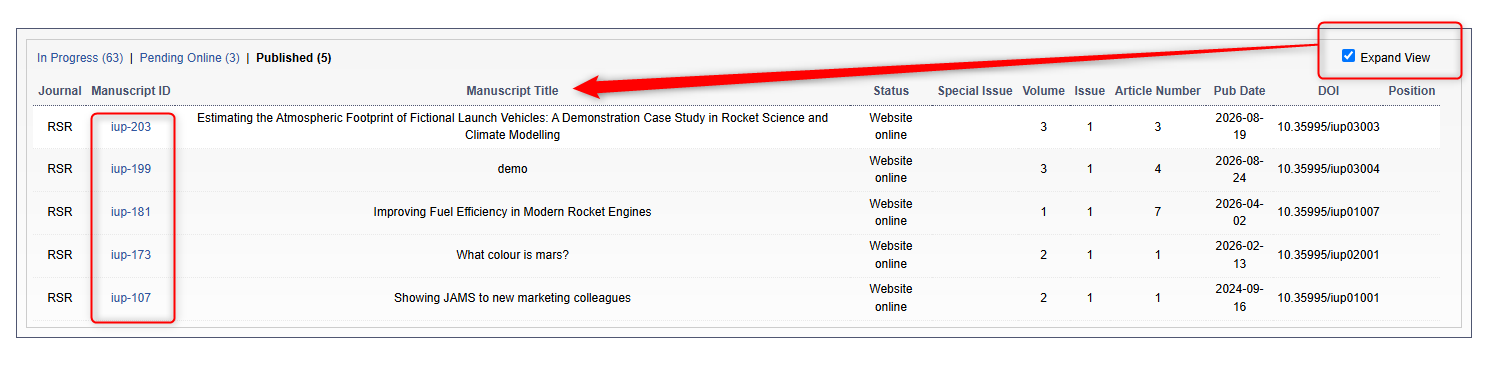Click the Volume column header
This screenshot has width=1504, height=386.
click(1043, 91)
